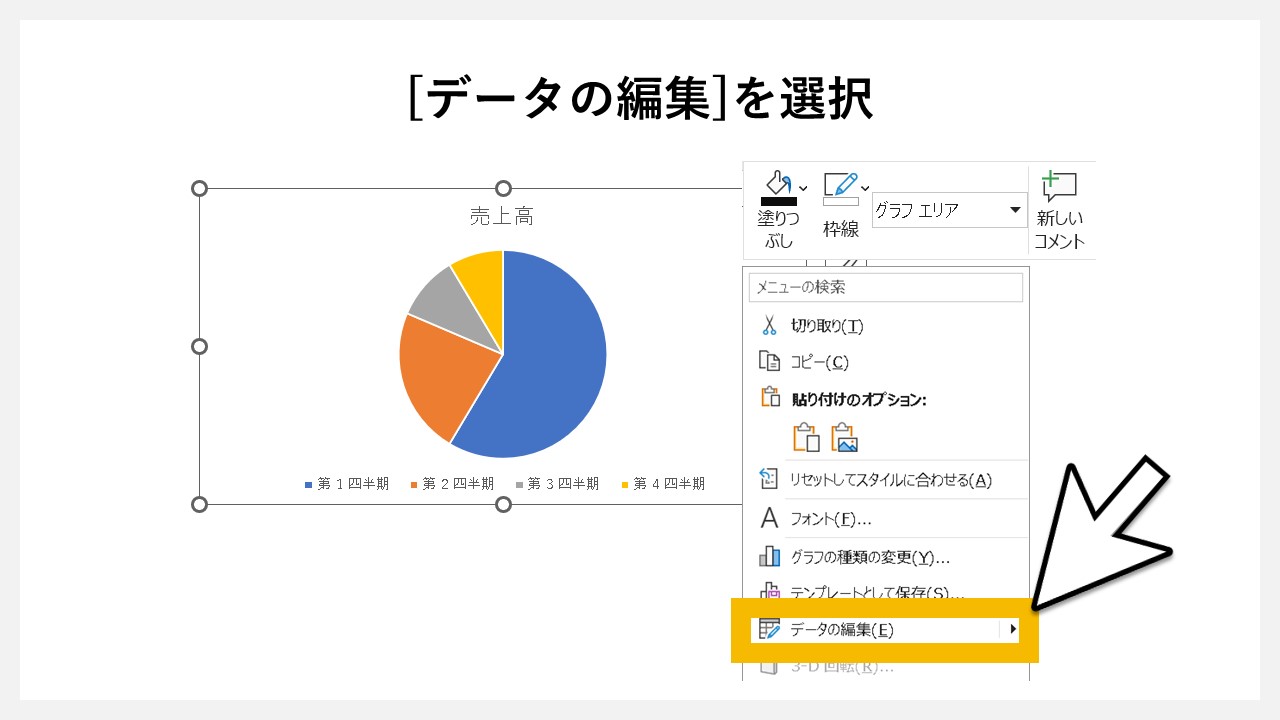Pick the black fill color swatch

[x=777, y=200]
